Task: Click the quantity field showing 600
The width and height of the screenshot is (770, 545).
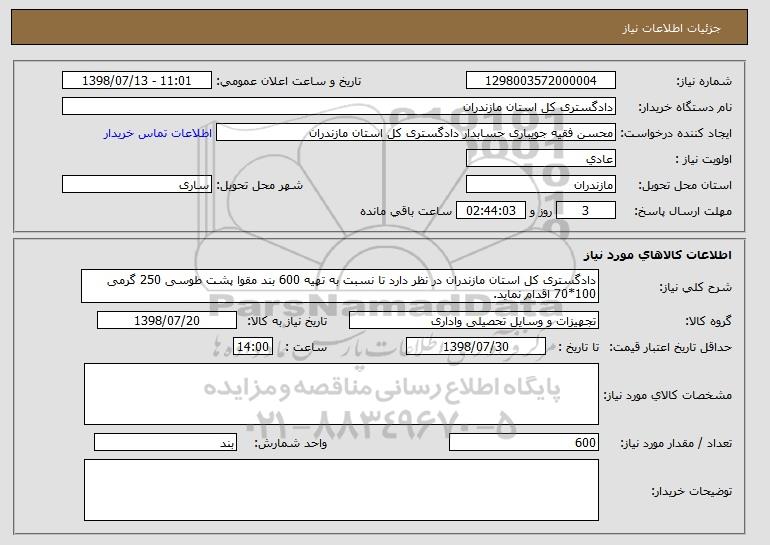Action: click(x=524, y=442)
